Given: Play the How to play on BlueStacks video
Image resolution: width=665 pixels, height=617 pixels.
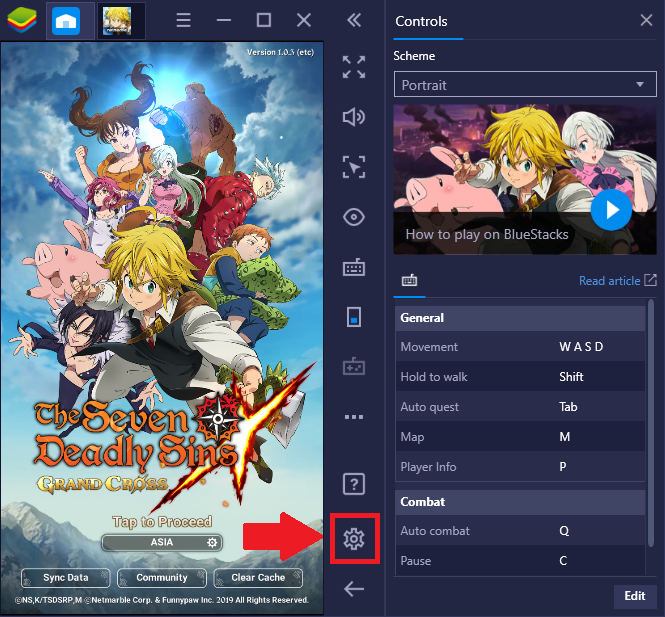Looking at the screenshot, I should (x=611, y=210).
